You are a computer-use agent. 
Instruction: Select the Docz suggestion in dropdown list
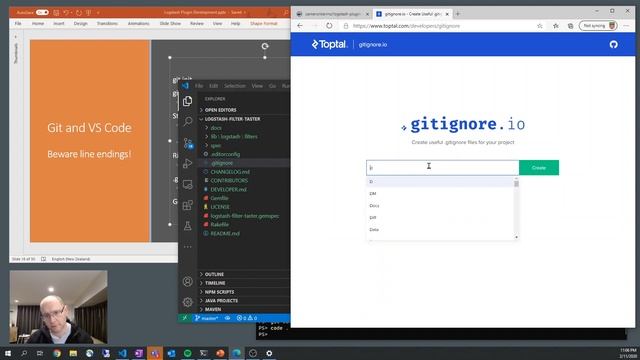coord(441,205)
